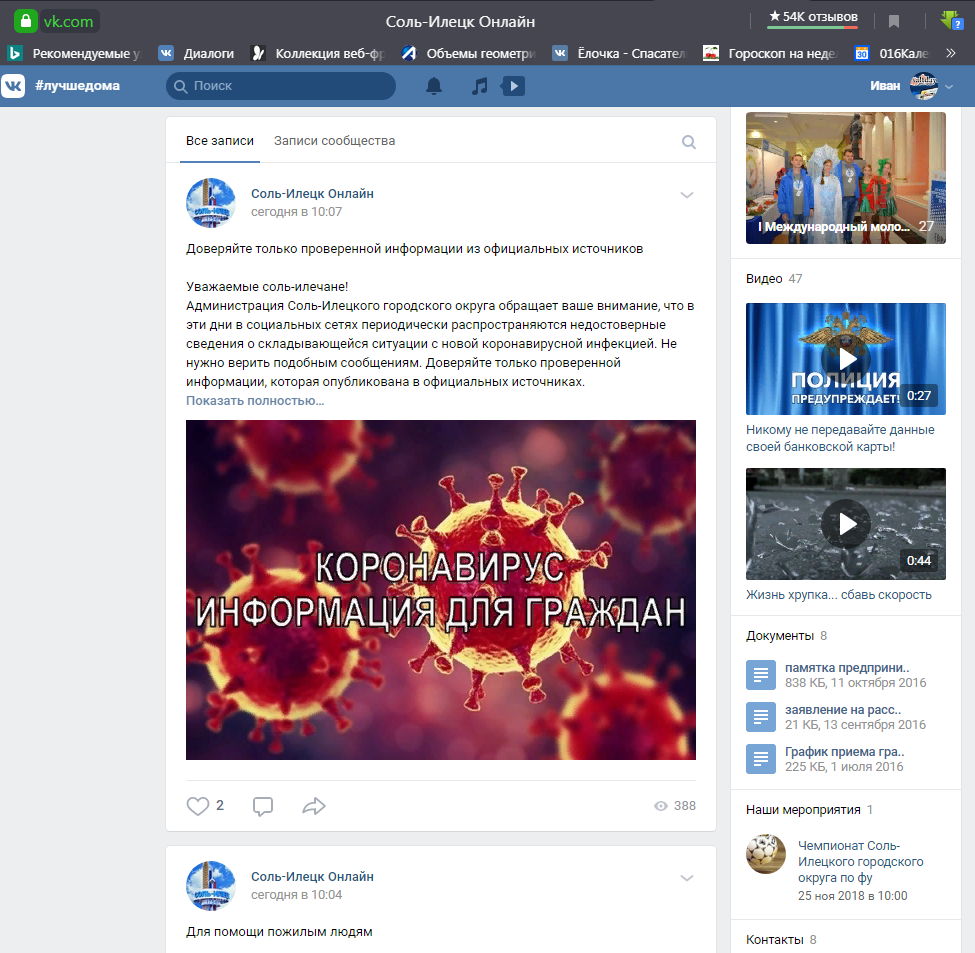
Task: Click the browser bookmark icon
Action: click(x=894, y=21)
